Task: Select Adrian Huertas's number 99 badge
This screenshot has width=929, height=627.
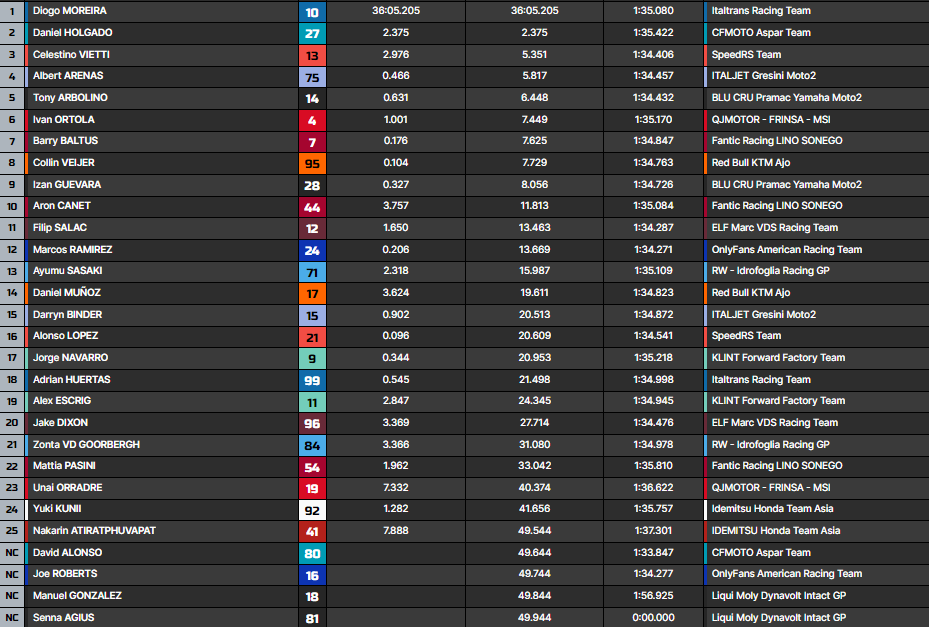Action: [312, 380]
